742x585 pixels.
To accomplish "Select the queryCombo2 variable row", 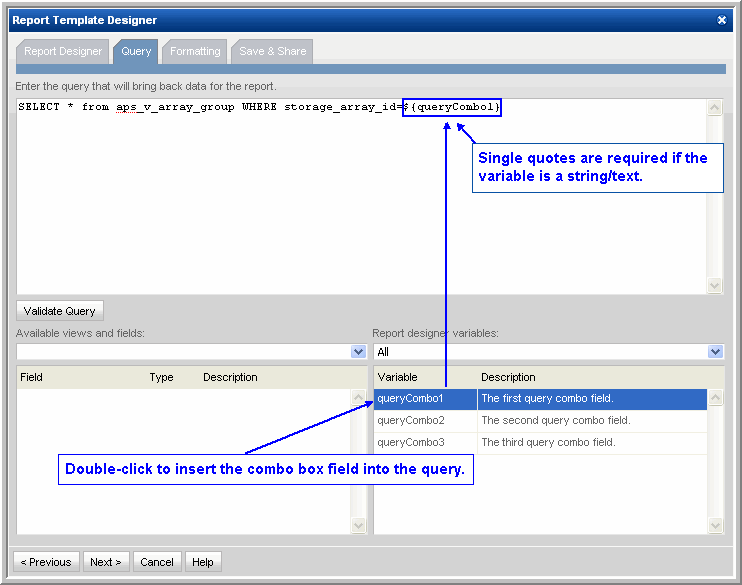I will point(540,420).
